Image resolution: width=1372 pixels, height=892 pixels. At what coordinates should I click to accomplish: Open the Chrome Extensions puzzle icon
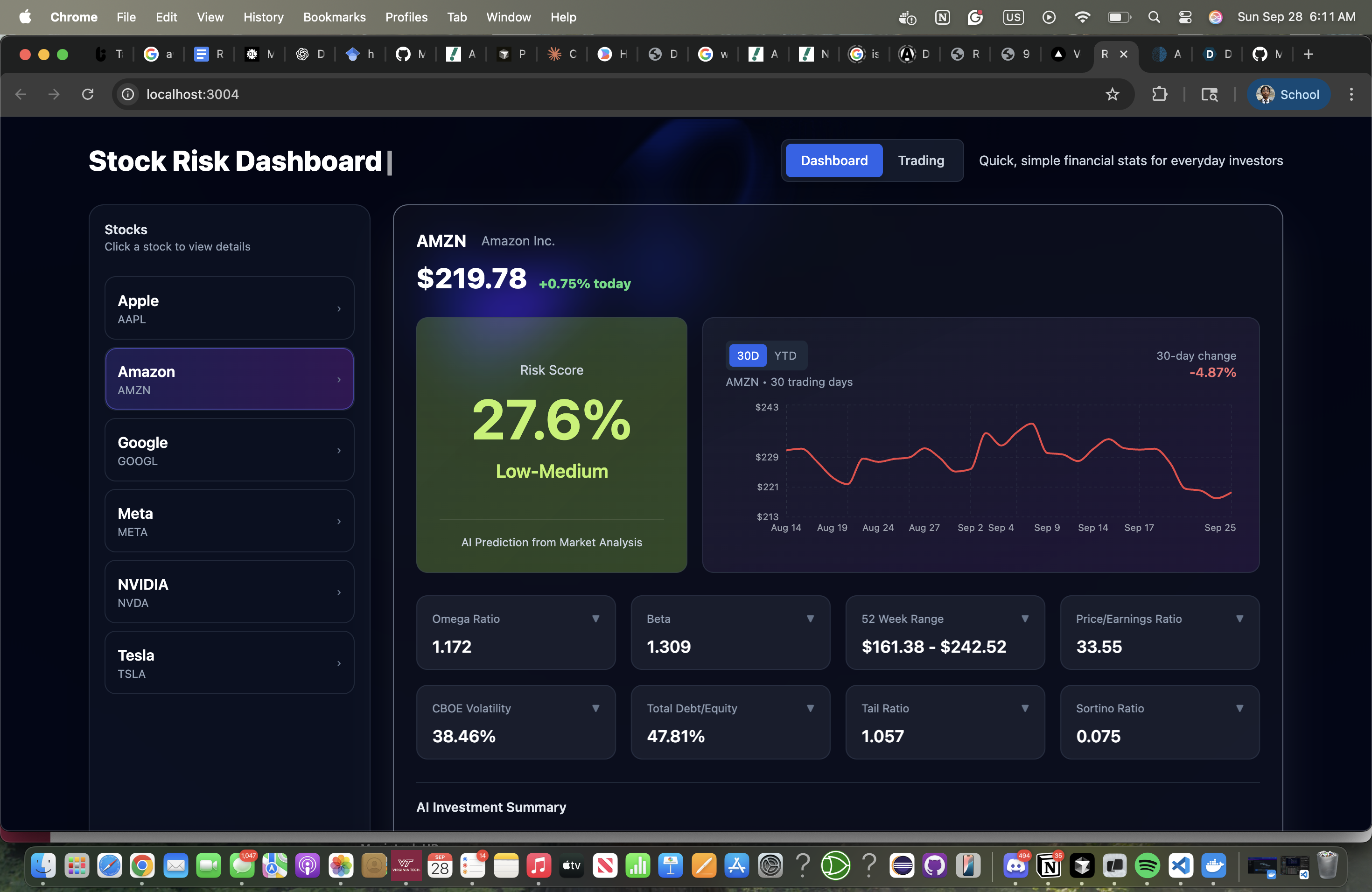1159,94
